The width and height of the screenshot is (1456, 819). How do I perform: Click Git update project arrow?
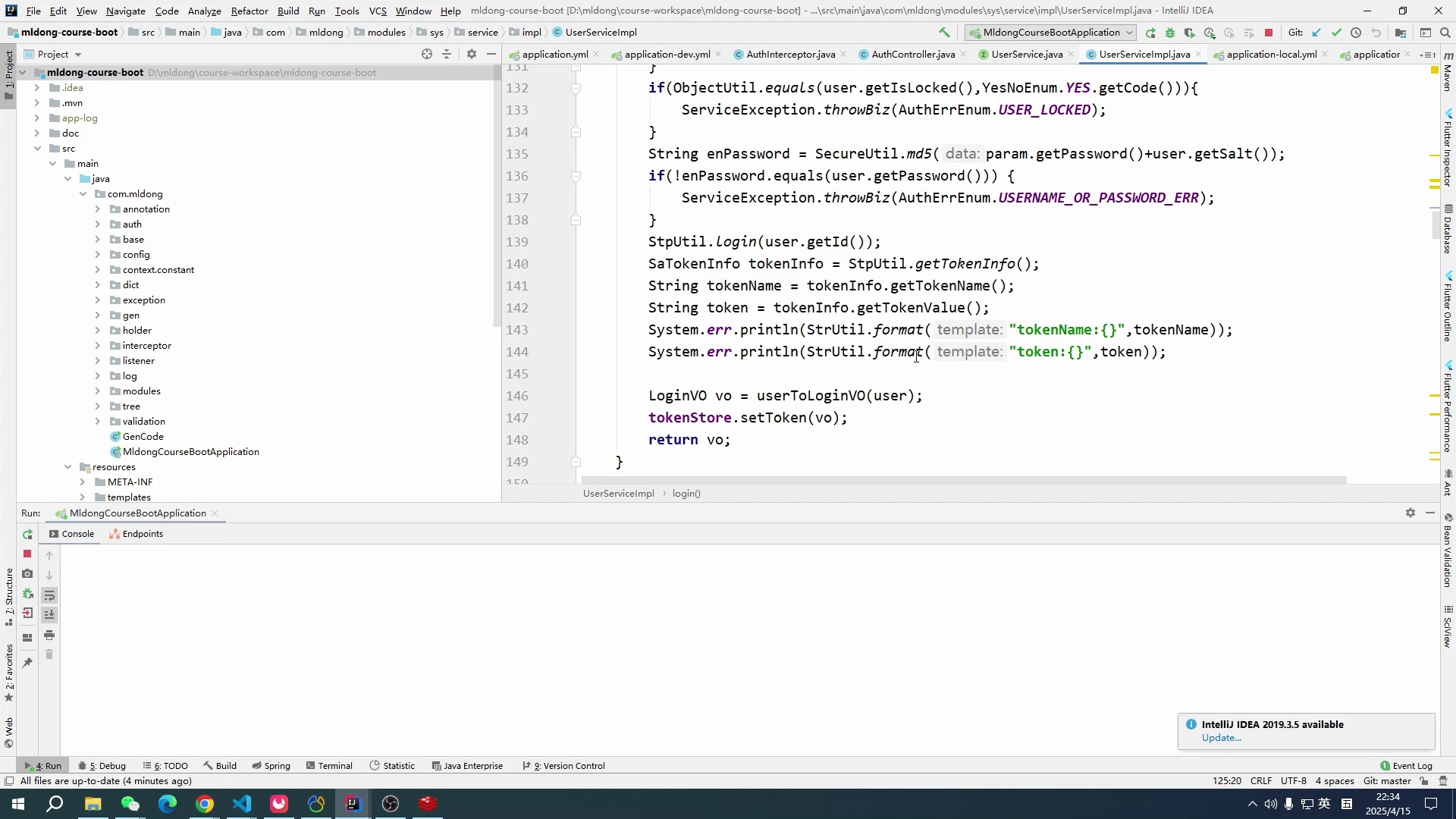coord(1316,33)
